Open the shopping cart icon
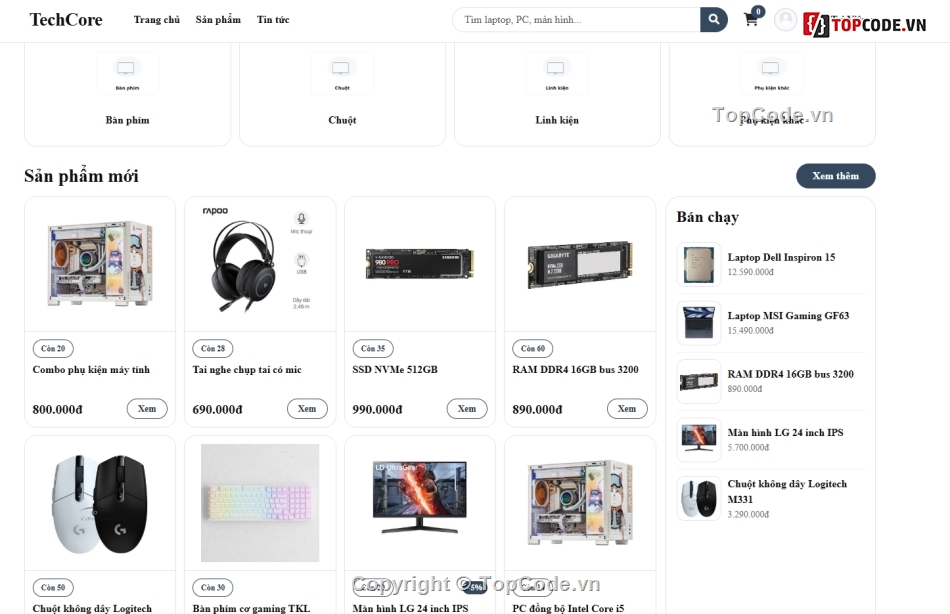Image resolution: width=950 pixels, height=614 pixels. [751, 19]
